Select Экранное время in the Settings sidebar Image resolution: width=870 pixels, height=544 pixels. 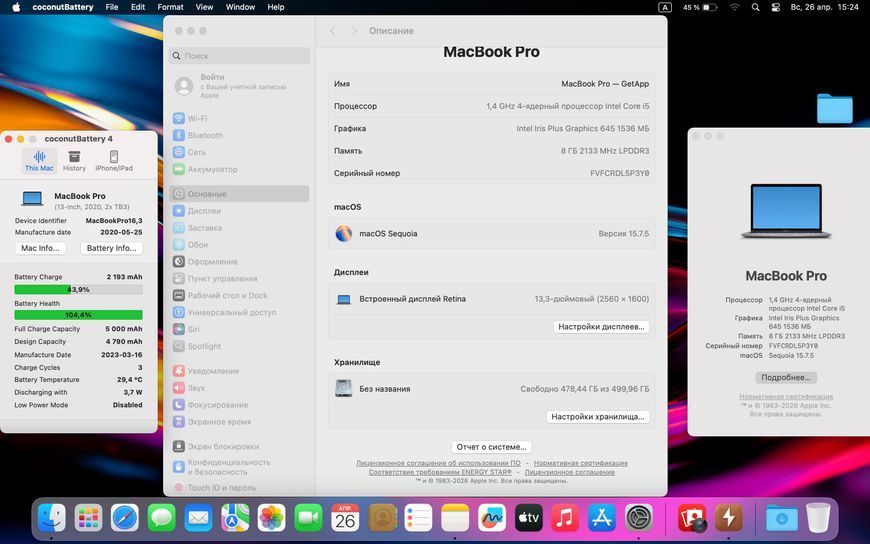click(x=239, y=421)
